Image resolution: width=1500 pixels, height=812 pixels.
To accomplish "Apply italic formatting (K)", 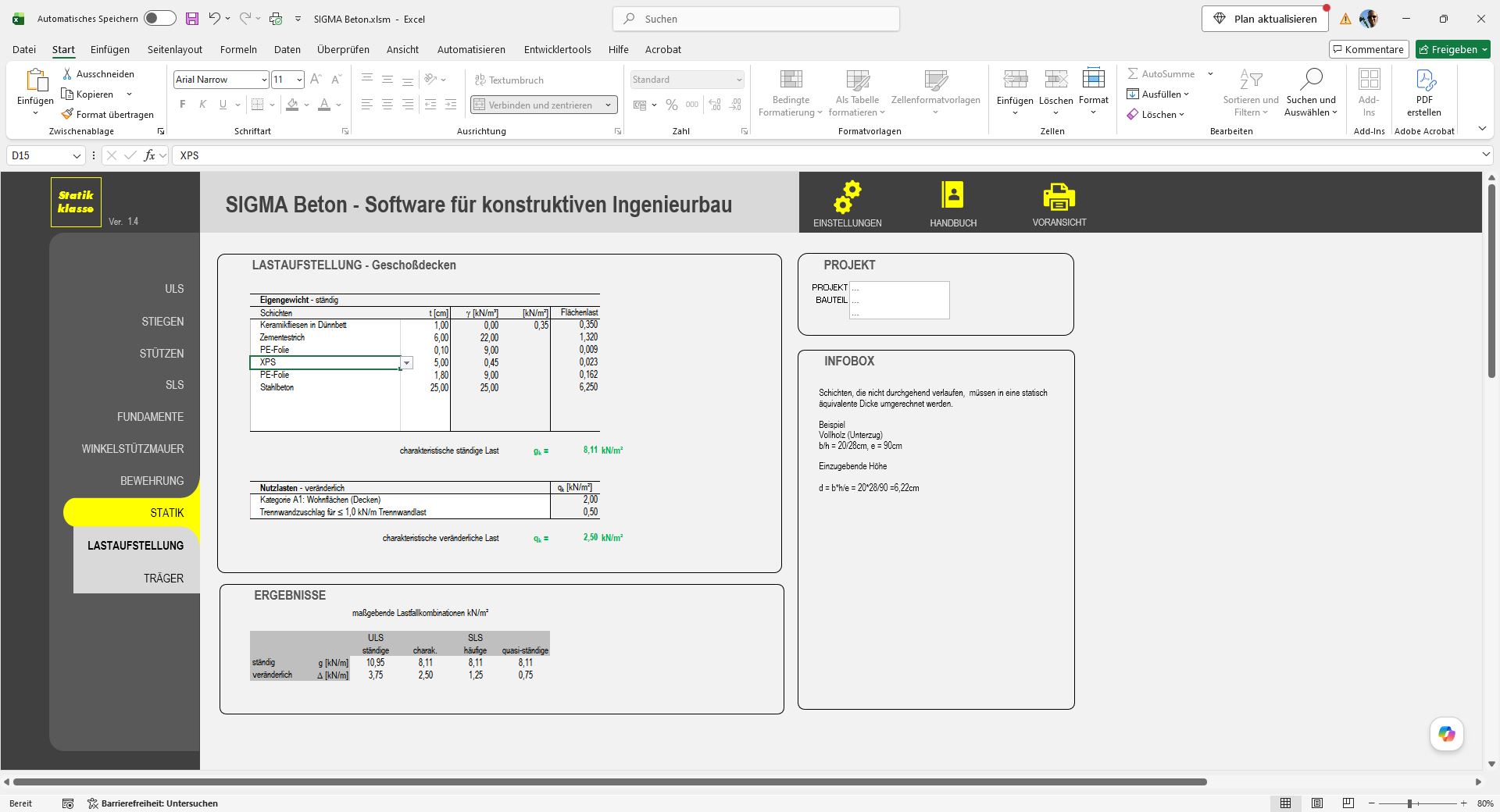I will pos(202,105).
